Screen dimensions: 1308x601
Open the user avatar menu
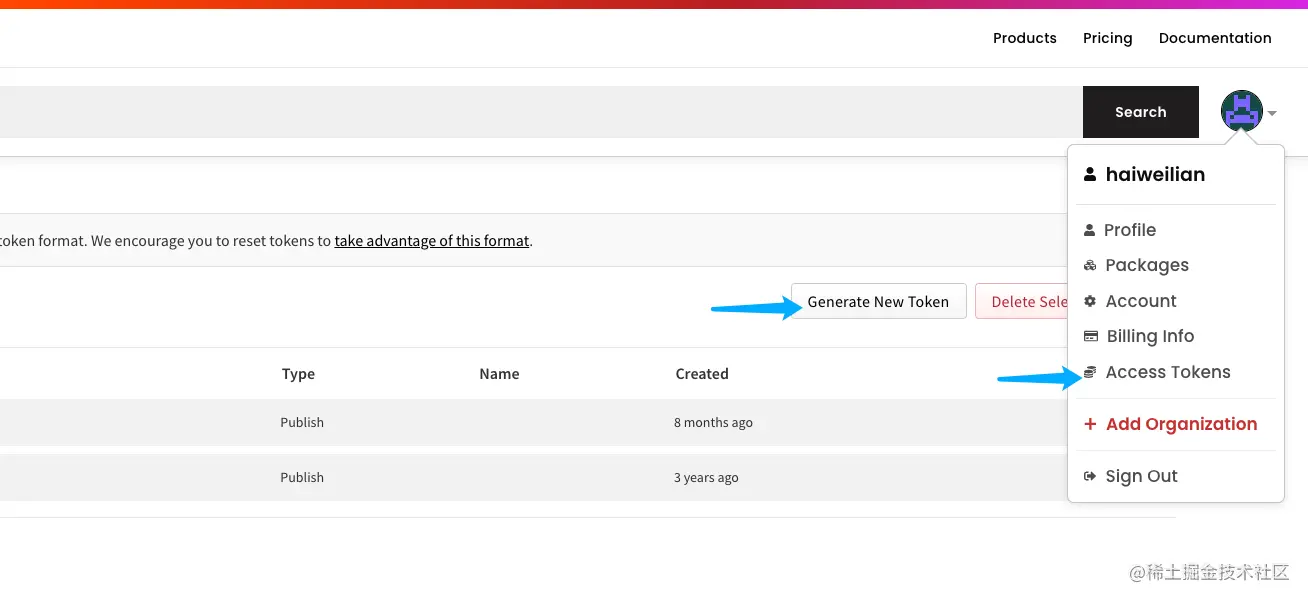pyautogui.click(x=1241, y=111)
